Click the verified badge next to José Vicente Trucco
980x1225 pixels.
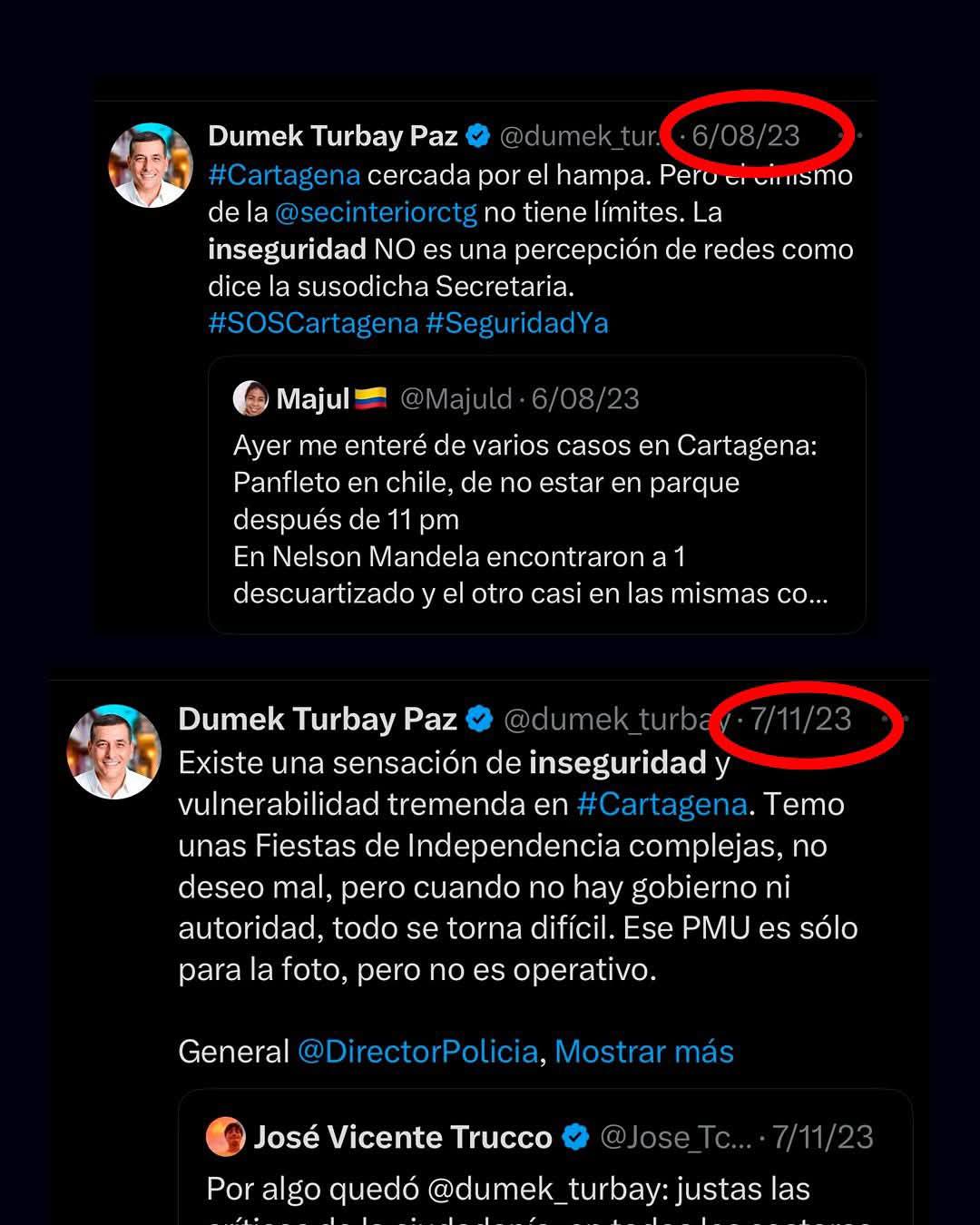575,1137
